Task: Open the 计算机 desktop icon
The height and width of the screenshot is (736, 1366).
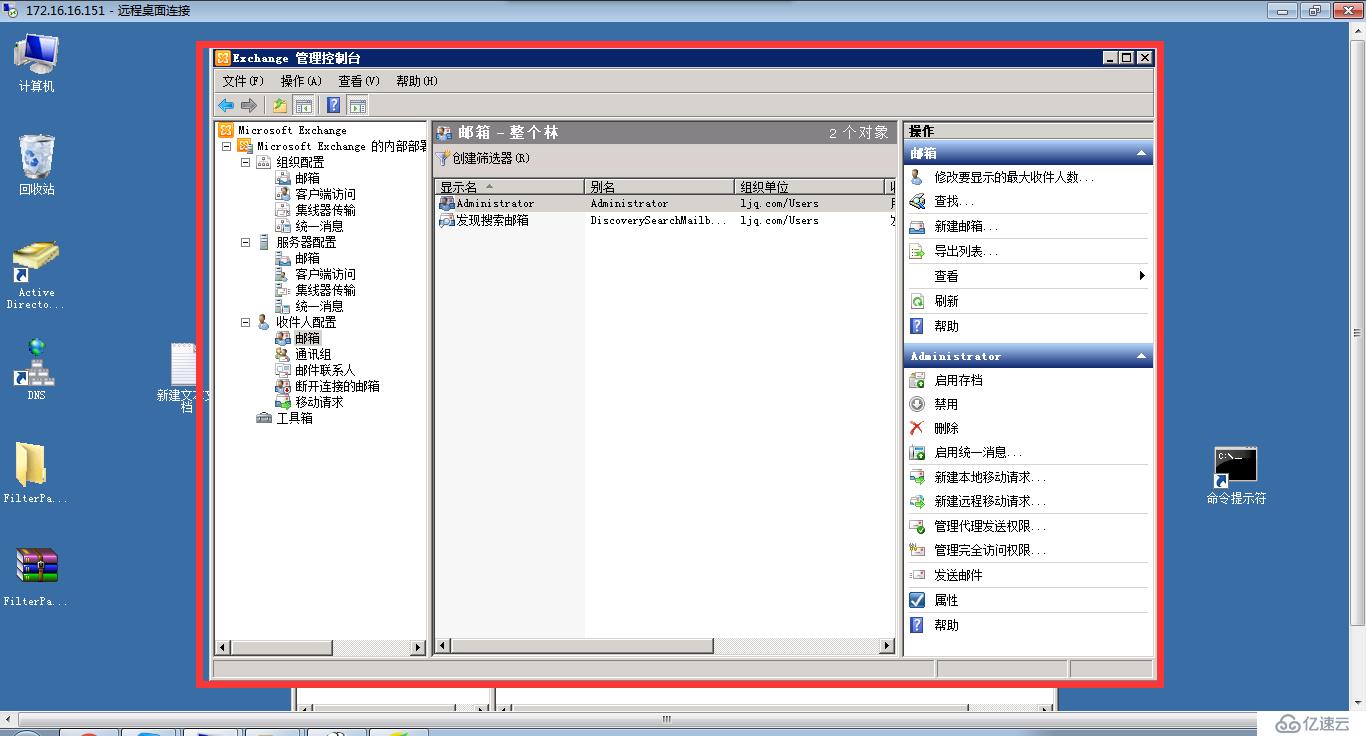Action: click(37, 62)
